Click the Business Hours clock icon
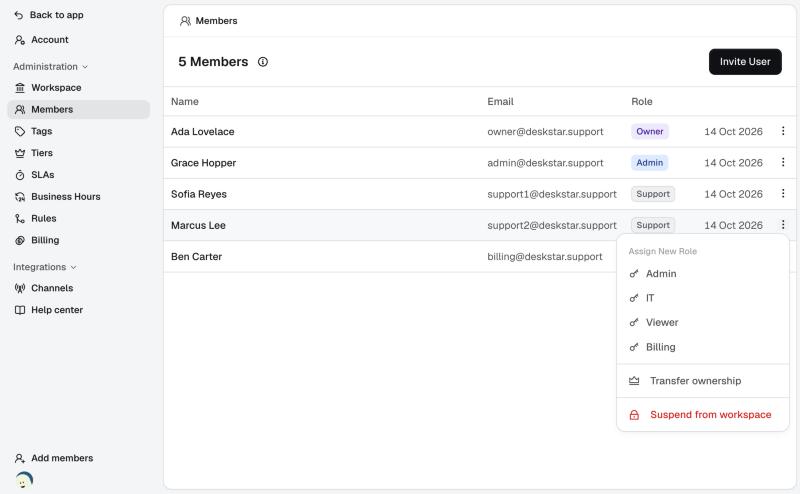800x494 pixels. coord(20,197)
